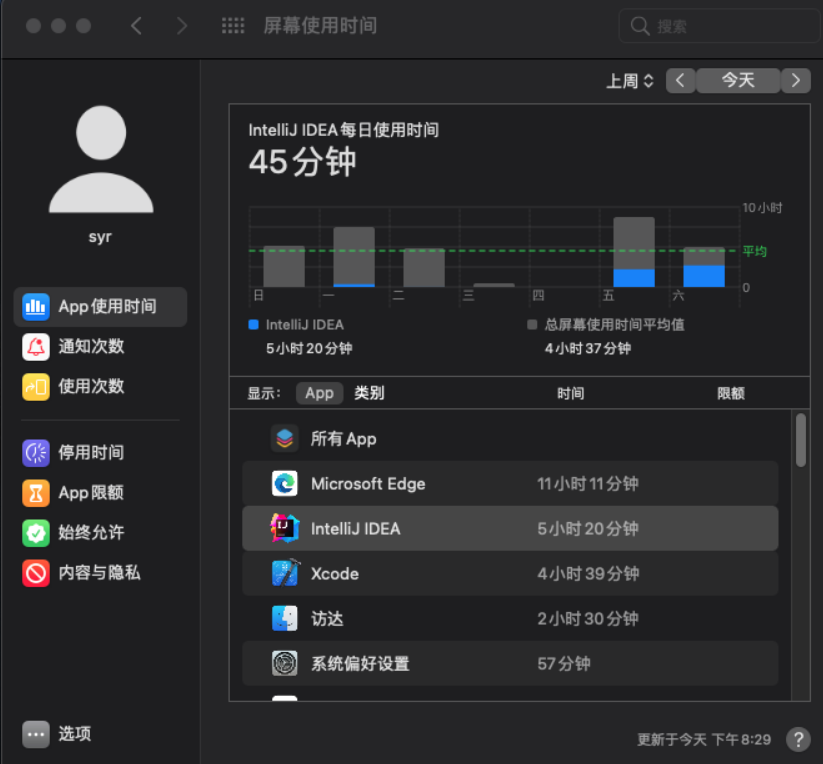Click the 所有 App stacked layers icon
Image resolution: width=823 pixels, height=764 pixels.
pos(284,438)
